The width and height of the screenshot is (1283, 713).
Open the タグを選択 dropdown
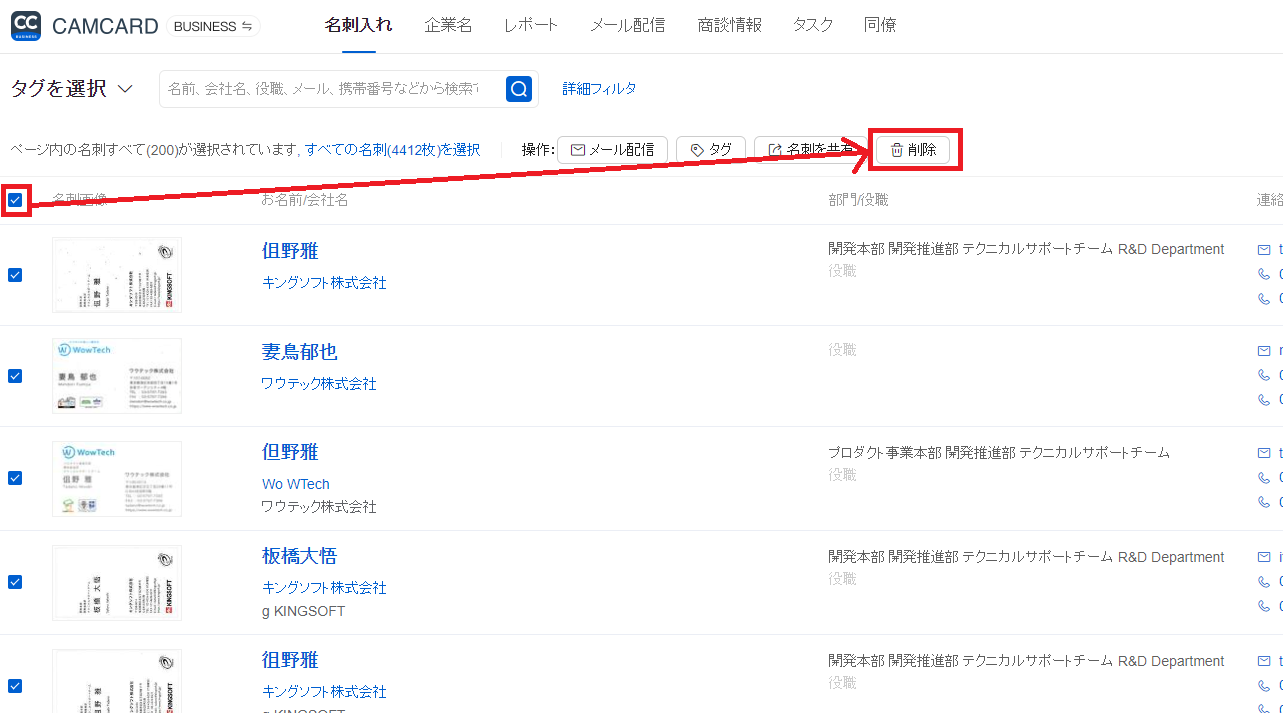pyautogui.click(x=72, y=89)
